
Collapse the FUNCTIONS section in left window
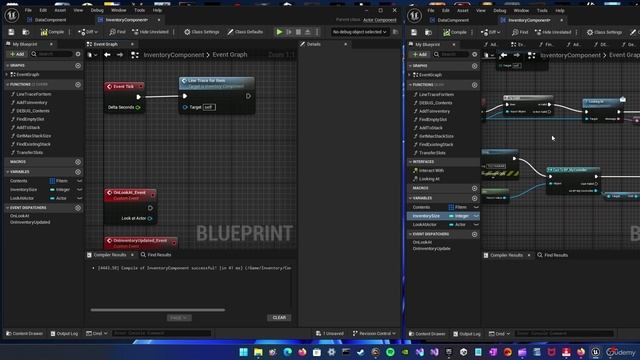click(x=7, y=84)
